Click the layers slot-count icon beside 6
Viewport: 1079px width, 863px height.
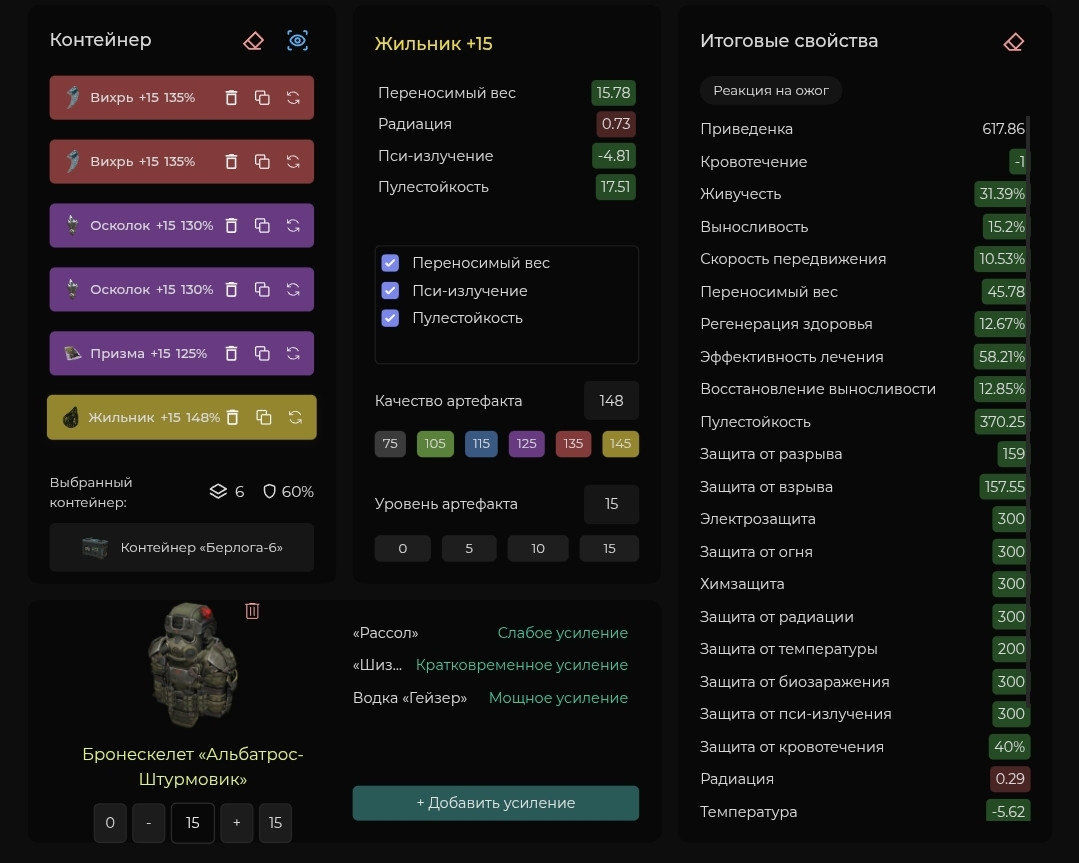click(x=218, y=491)
